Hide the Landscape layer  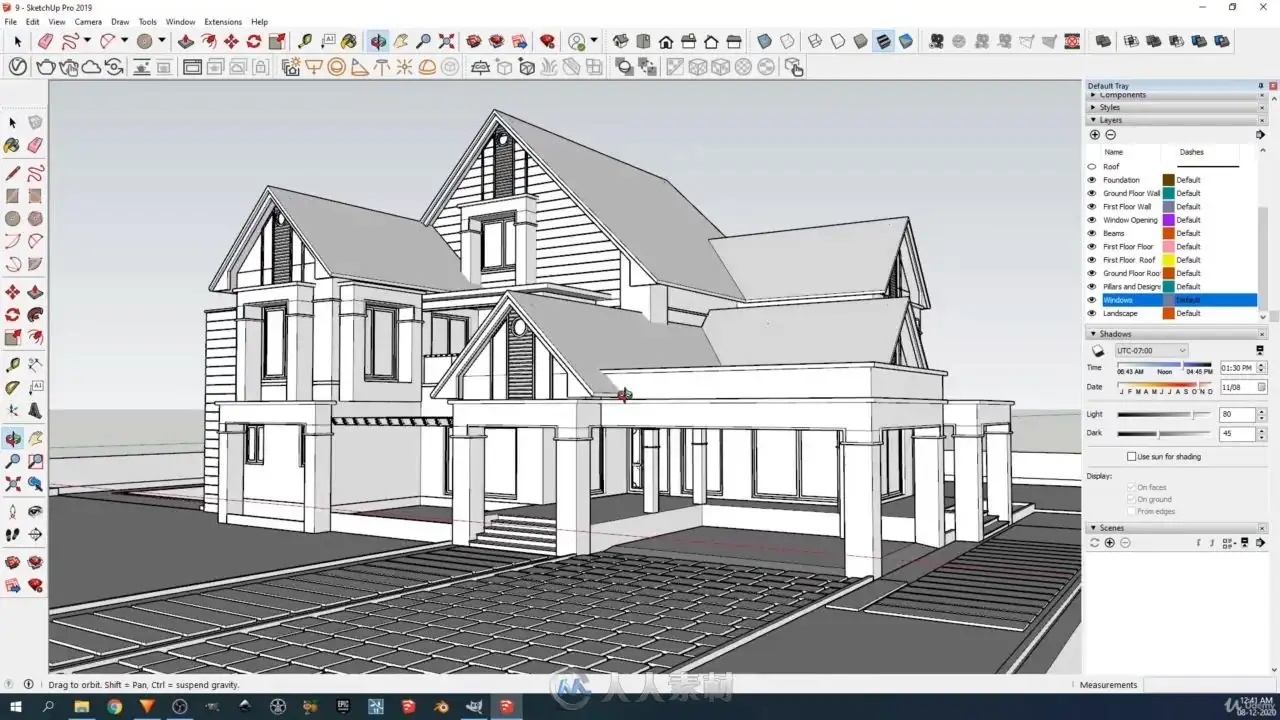[x=1092, y=313]
